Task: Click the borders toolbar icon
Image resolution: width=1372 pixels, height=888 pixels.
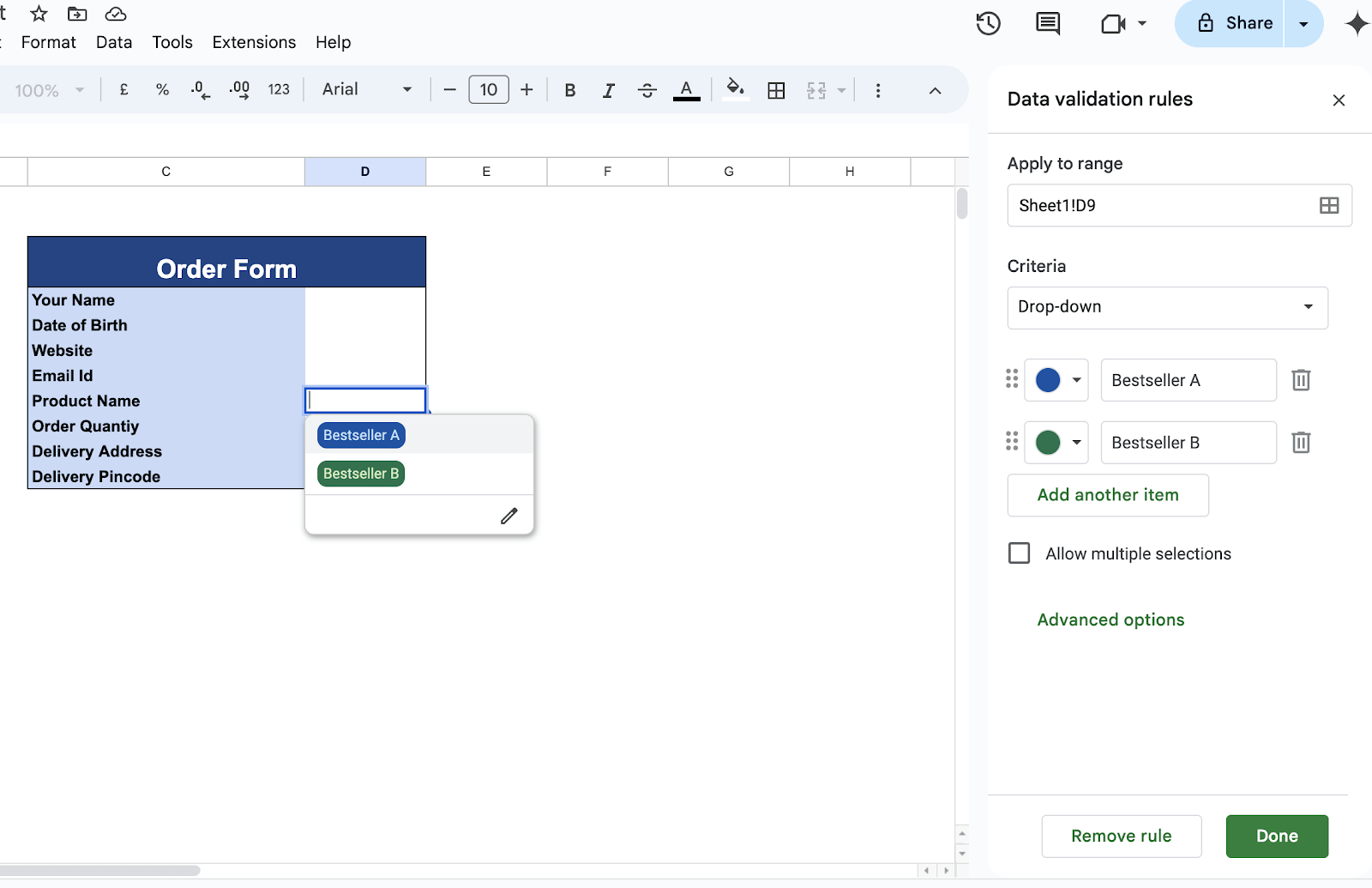Action: tap(776, 90)
